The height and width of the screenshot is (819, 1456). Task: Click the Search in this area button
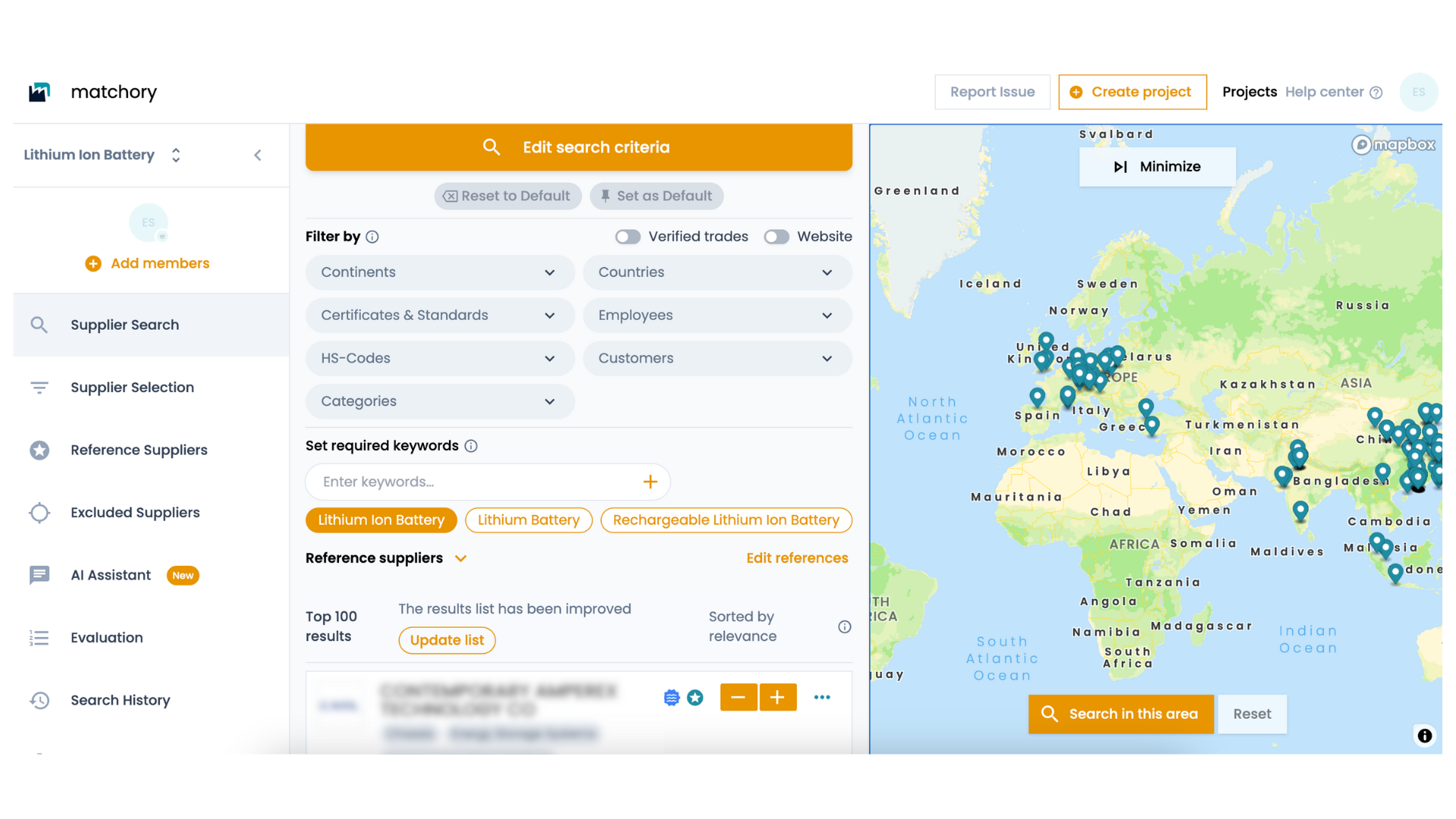(1120, 714)
